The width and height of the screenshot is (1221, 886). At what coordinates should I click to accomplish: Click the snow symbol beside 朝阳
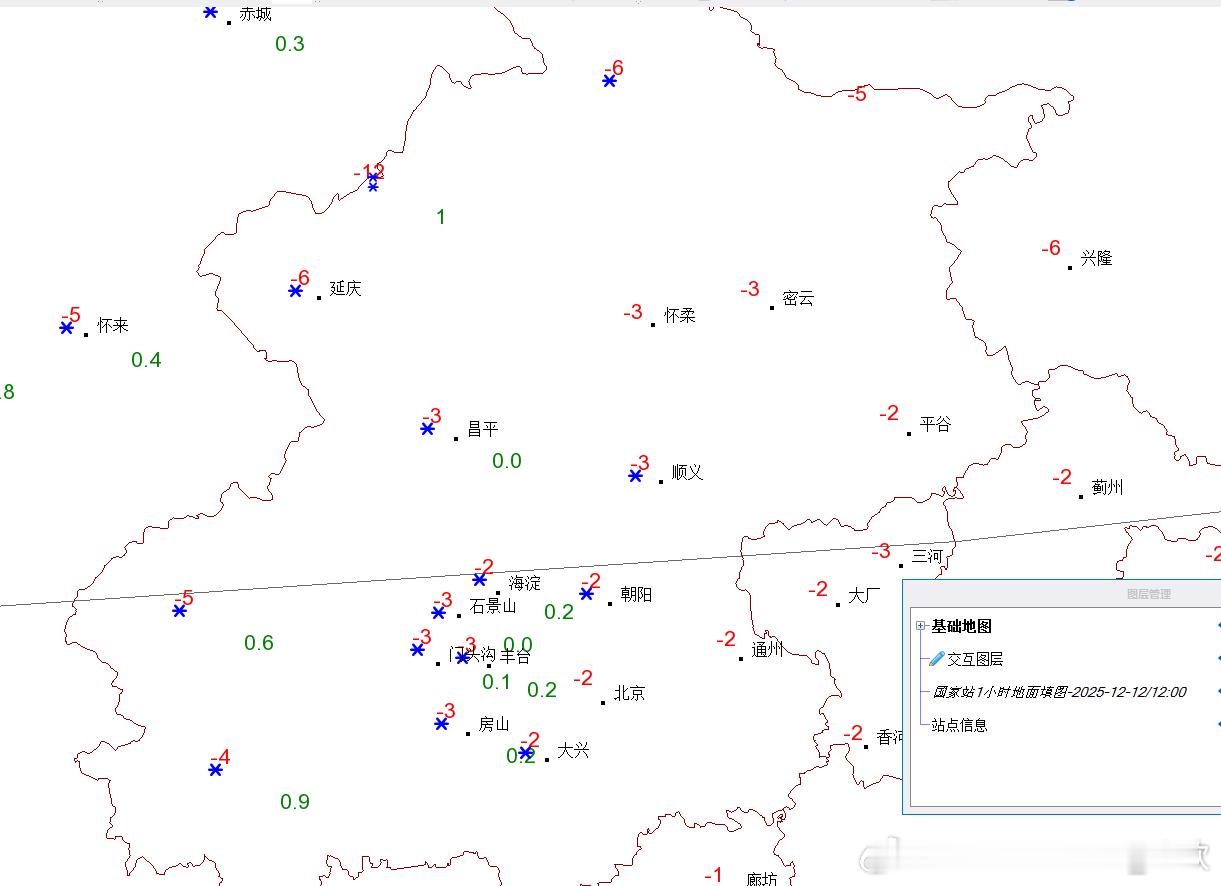(586, 594)
